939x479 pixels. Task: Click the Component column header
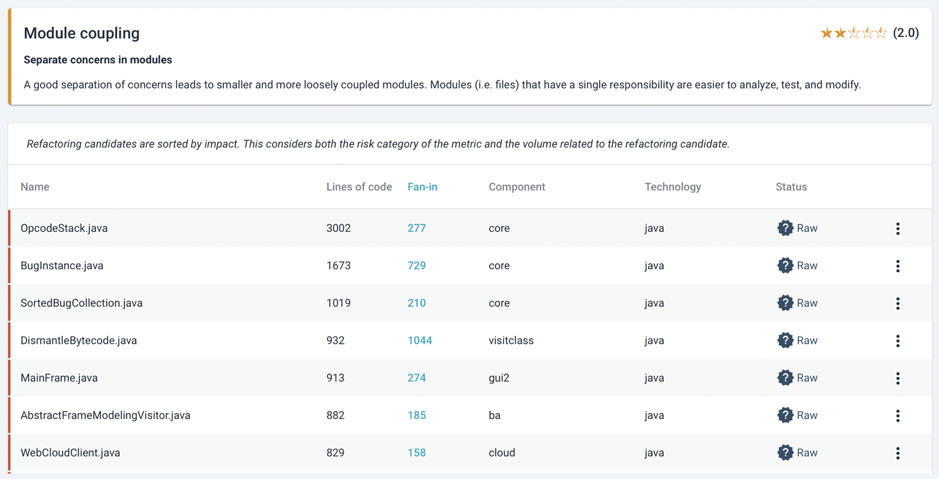click(x=517, y=187)
